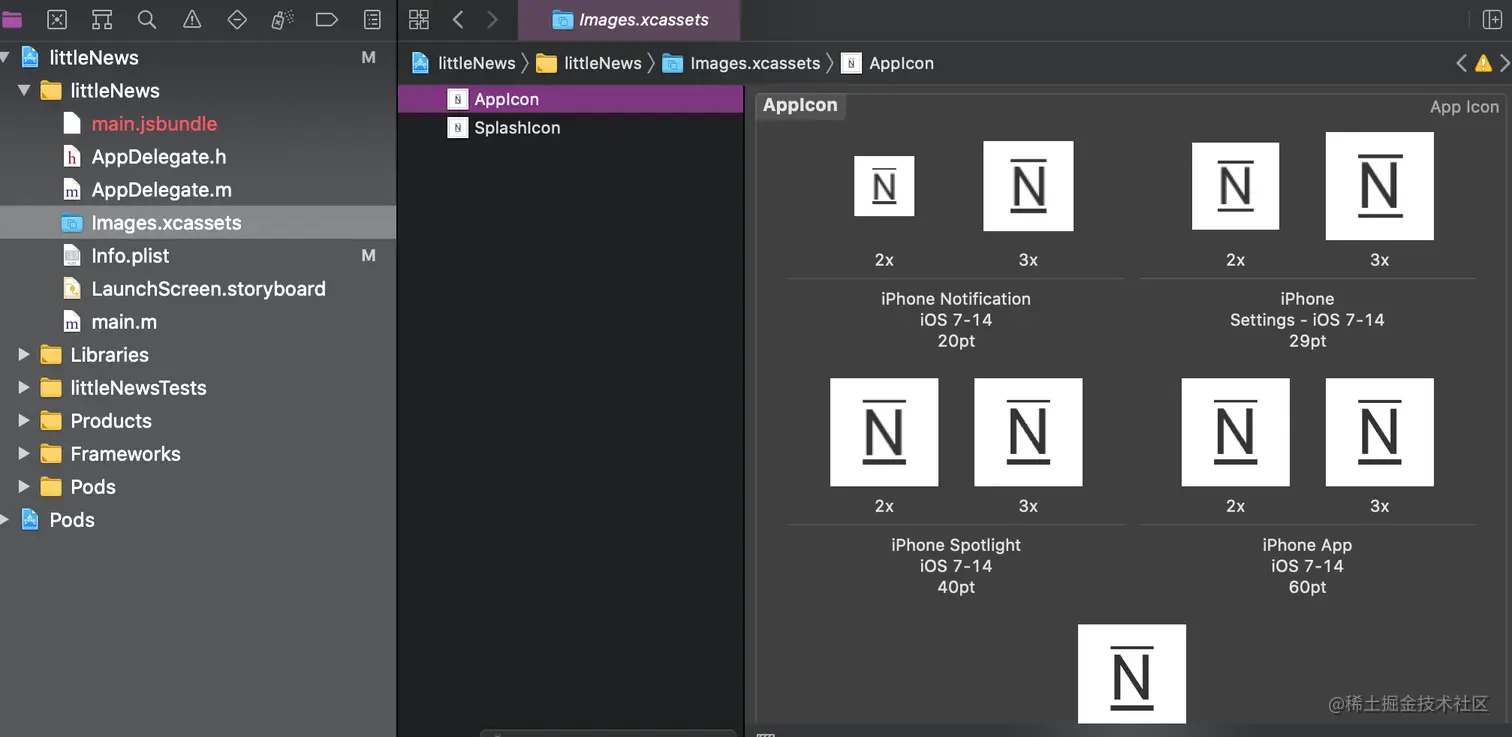Viewport: 1512px width, 737px height.
Task: Click the littleNews project crumb in jump bar
Action: (464, 63)
